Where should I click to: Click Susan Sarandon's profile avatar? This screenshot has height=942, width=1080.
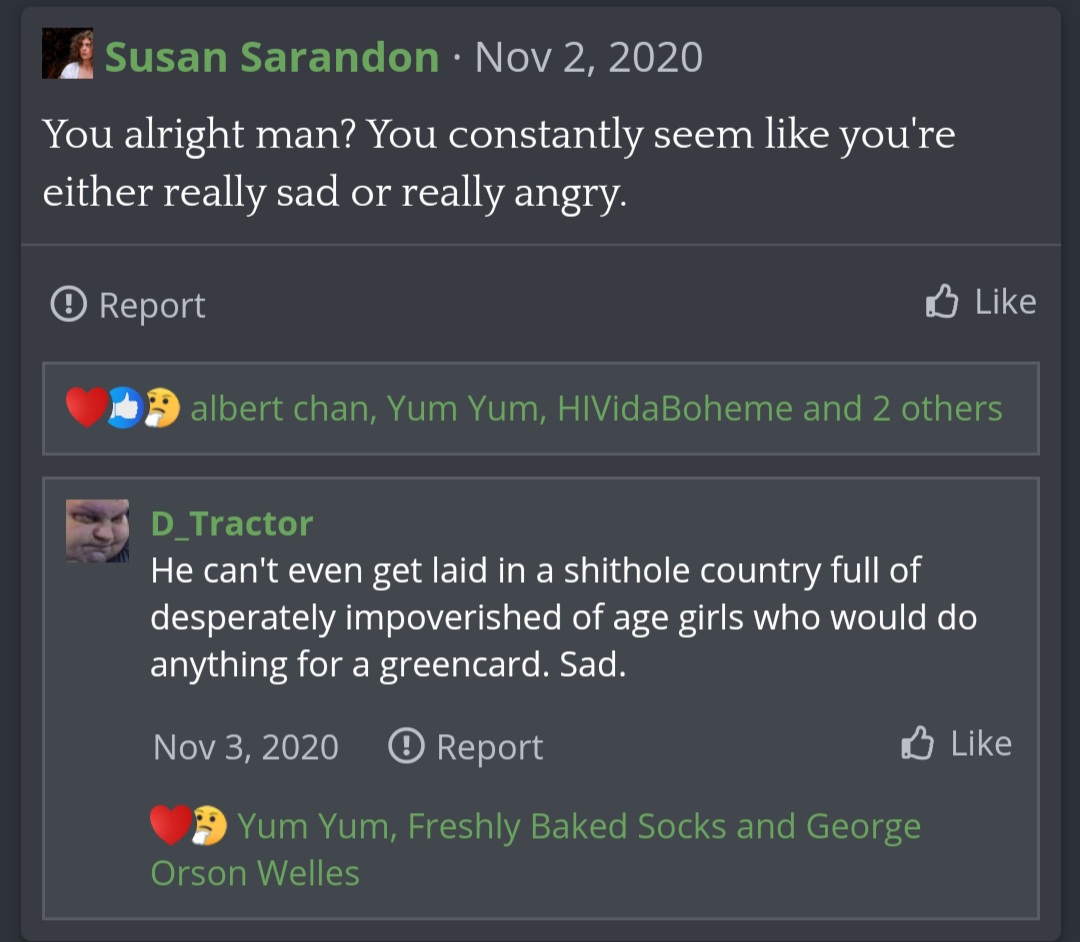[x=67, y=54]
